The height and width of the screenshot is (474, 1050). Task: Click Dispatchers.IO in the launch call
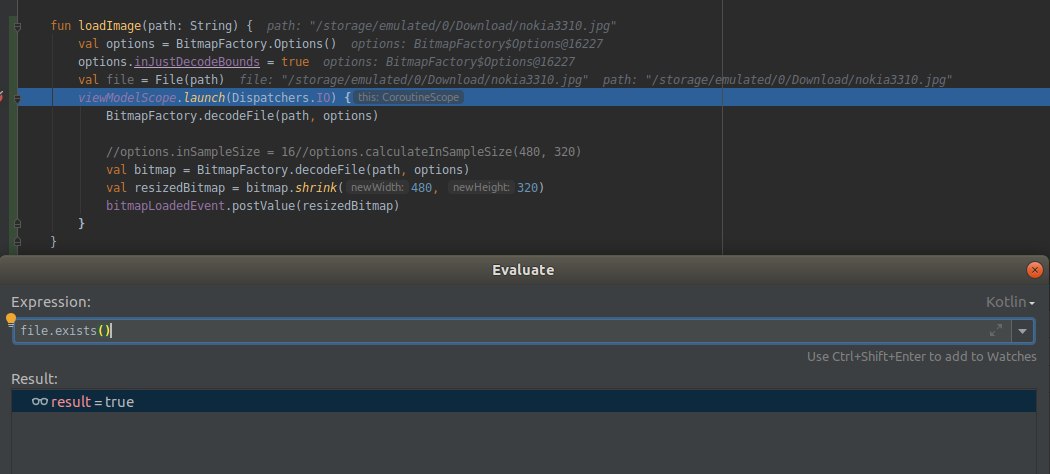pos(281,98)
